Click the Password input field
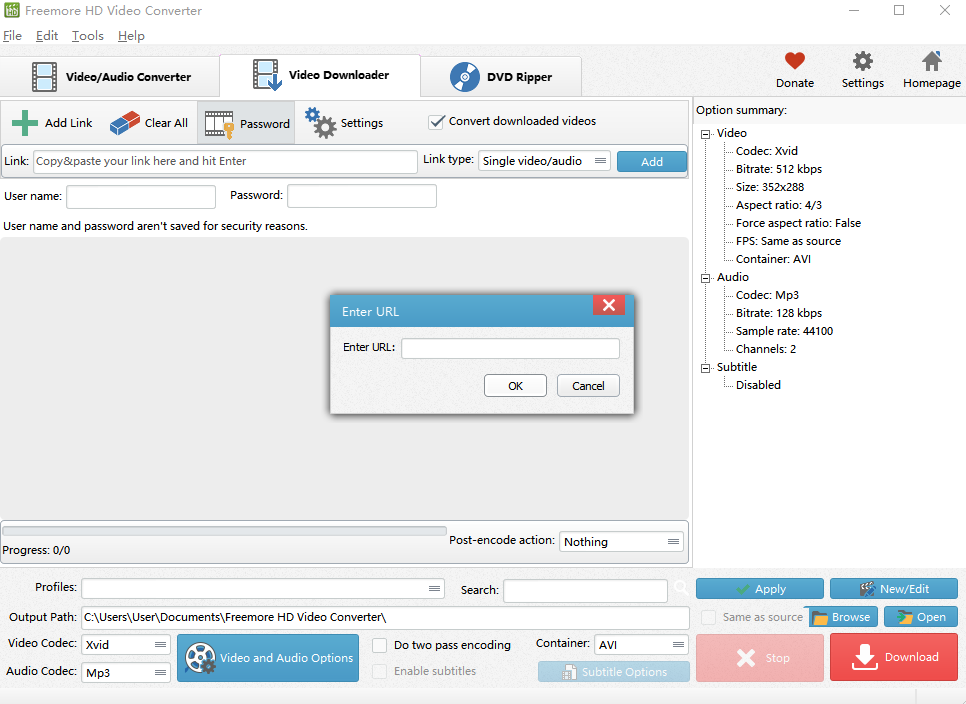 point(362,196)
